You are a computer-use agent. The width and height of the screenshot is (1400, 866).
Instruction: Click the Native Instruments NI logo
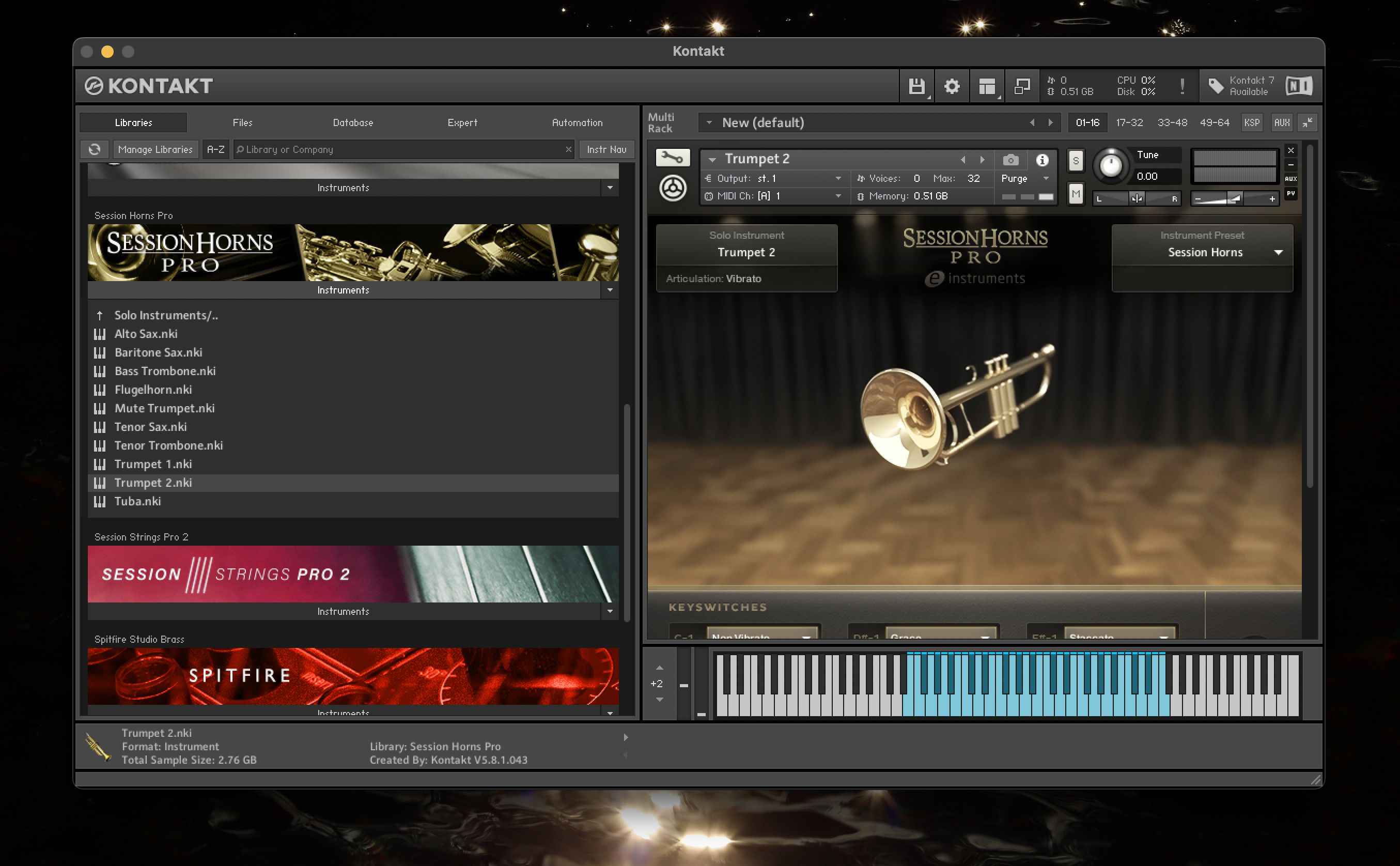point(1299,86)
